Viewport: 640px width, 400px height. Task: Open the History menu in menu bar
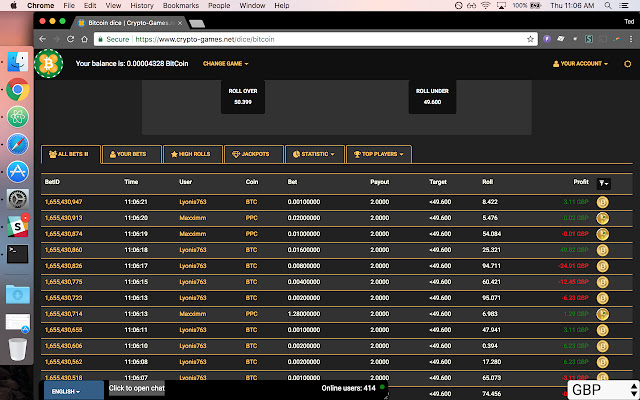click(x=142, y=6)
